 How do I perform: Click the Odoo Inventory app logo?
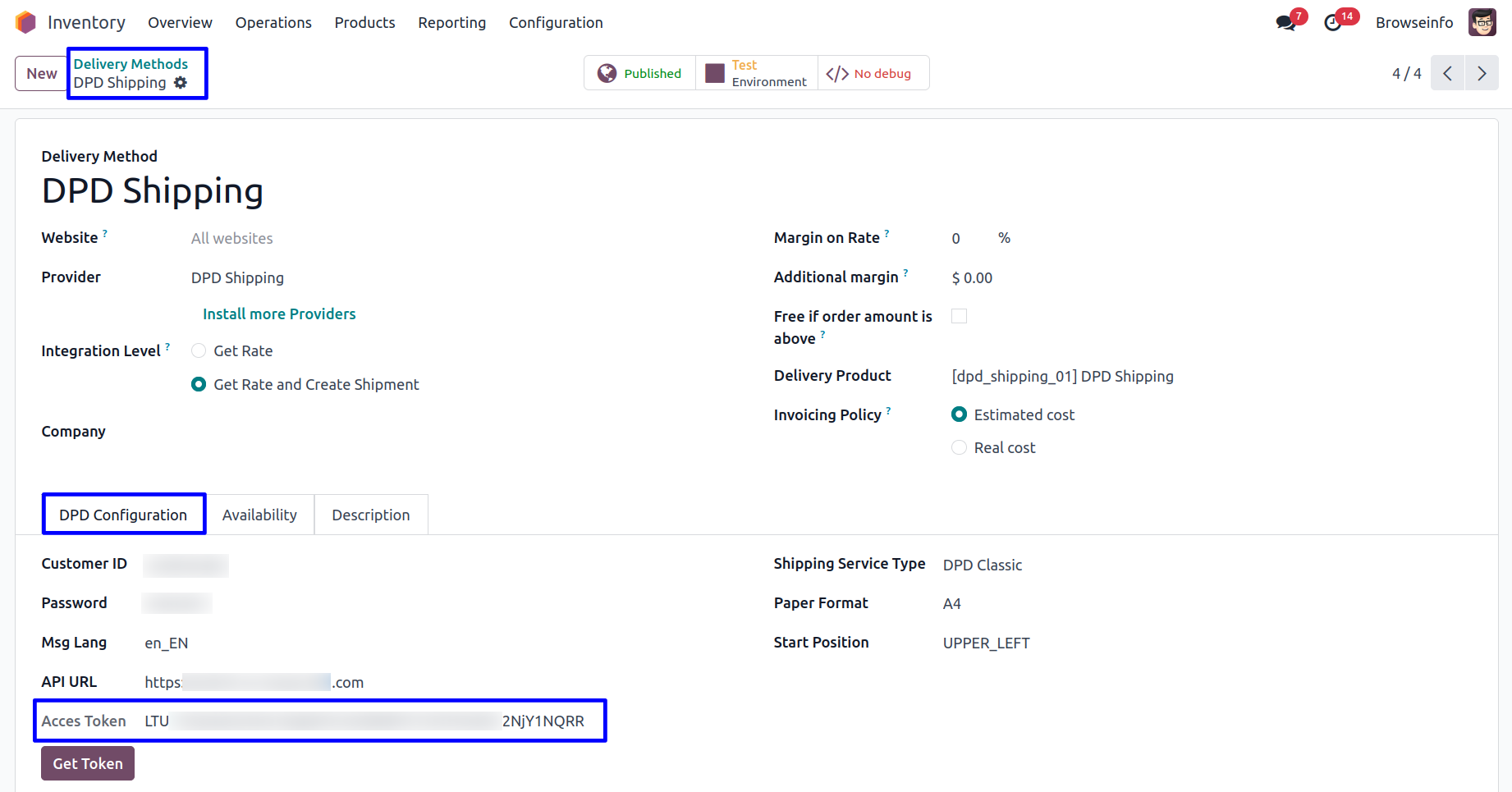click(25, 22)
